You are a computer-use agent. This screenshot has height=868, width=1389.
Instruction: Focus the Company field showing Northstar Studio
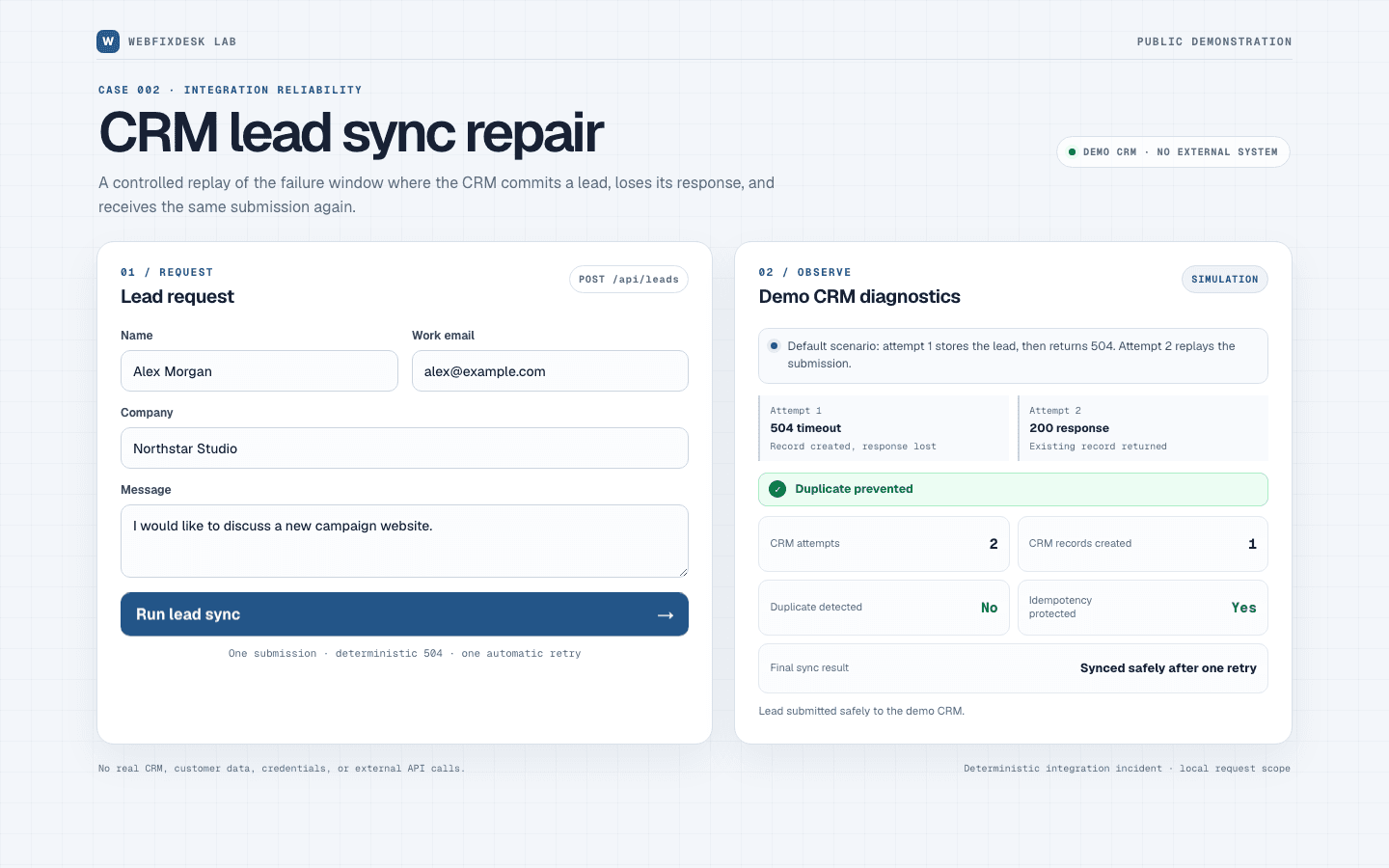pos(404,448)
